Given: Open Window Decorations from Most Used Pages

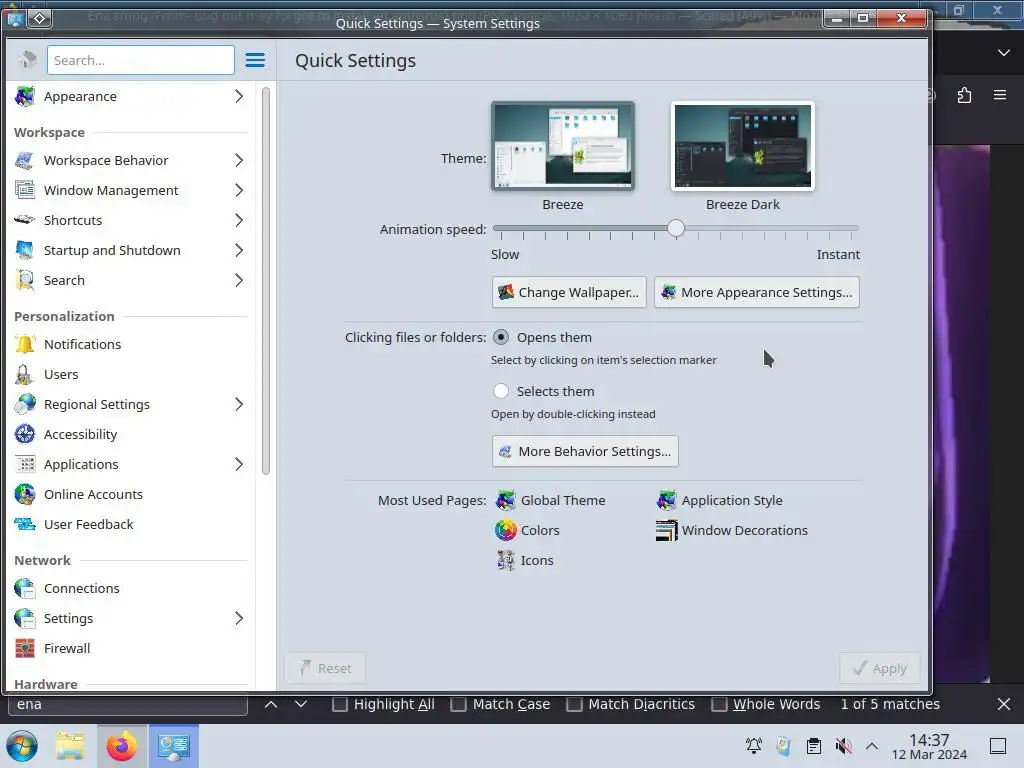Looking at the screenshot, I should click(732, 530).
